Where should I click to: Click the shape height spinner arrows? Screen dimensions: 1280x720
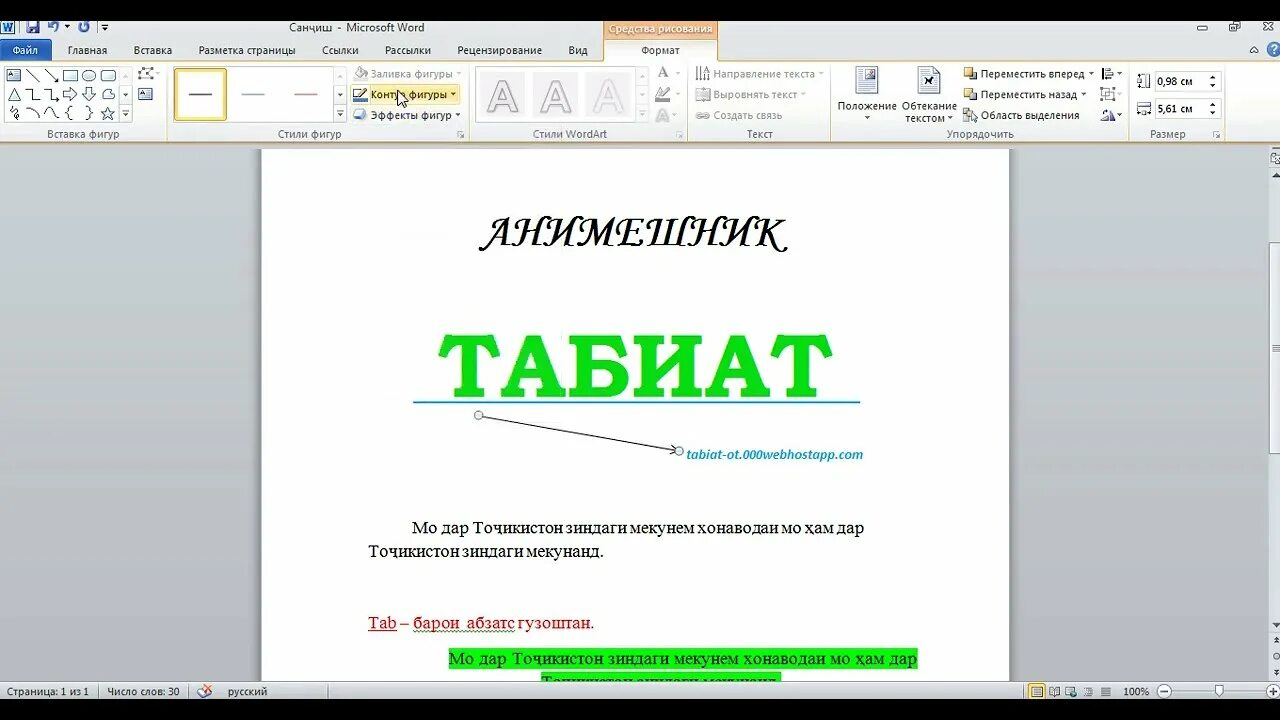[1213, 81]
